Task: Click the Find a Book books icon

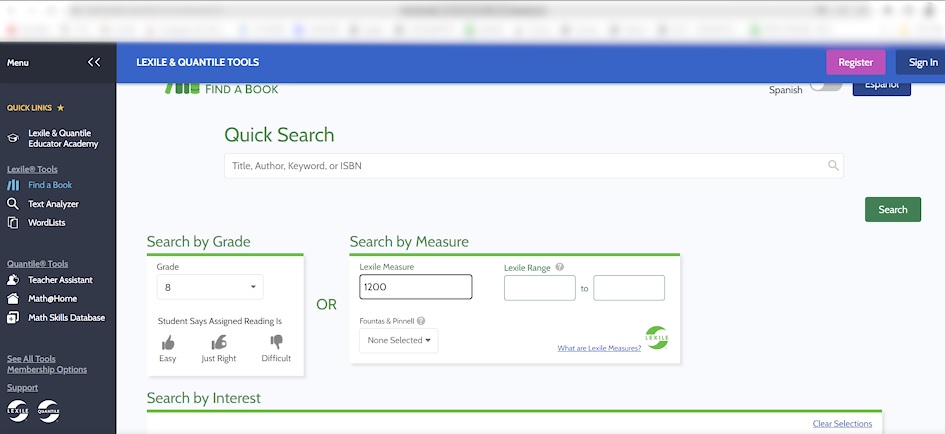Action: 13,185
